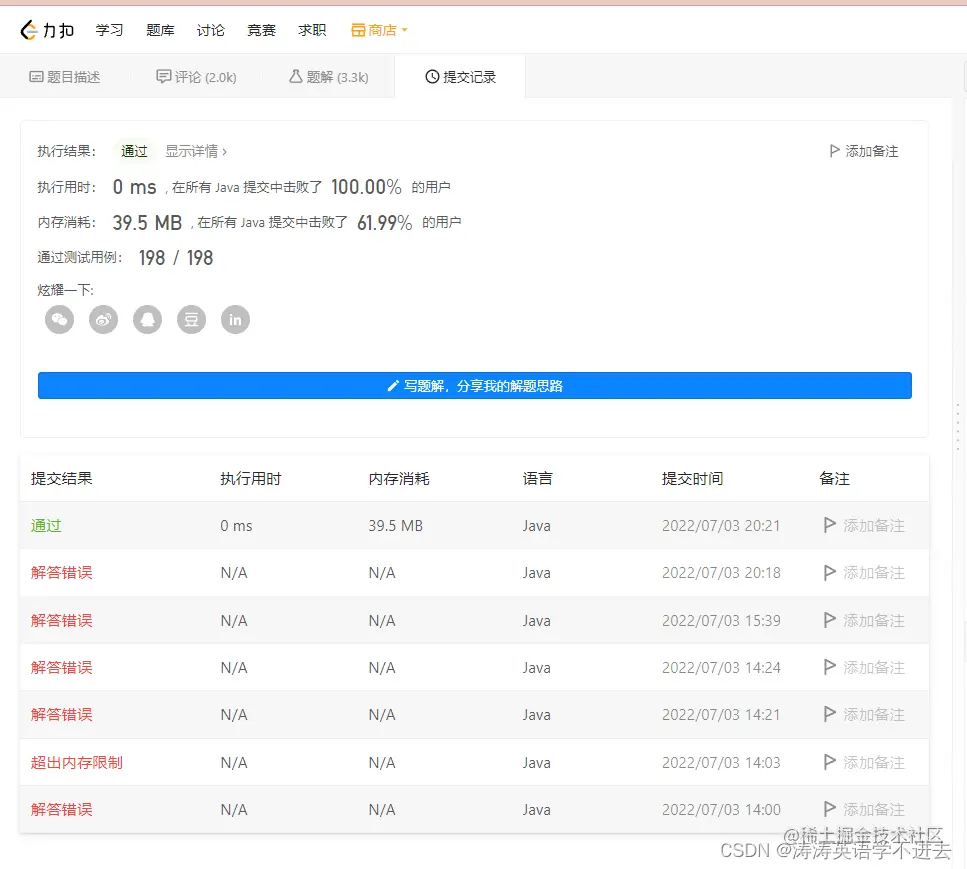
Task: Select 竞赛 in the top navigation
Action: [261, 29]
